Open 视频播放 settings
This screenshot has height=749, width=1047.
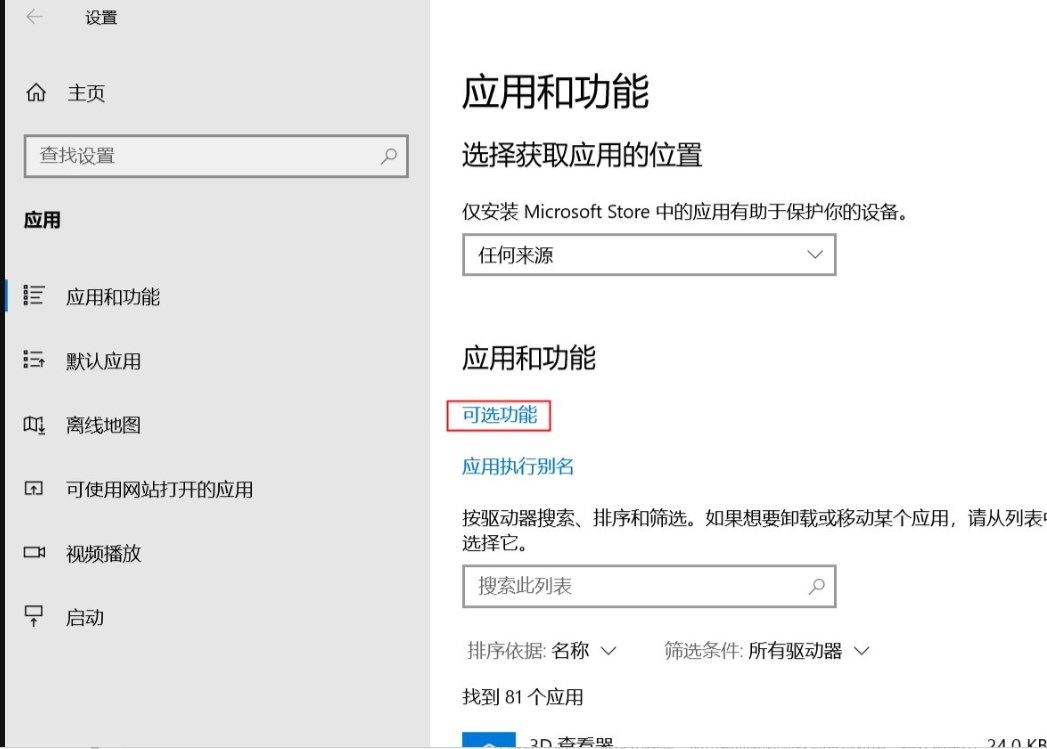105,553
